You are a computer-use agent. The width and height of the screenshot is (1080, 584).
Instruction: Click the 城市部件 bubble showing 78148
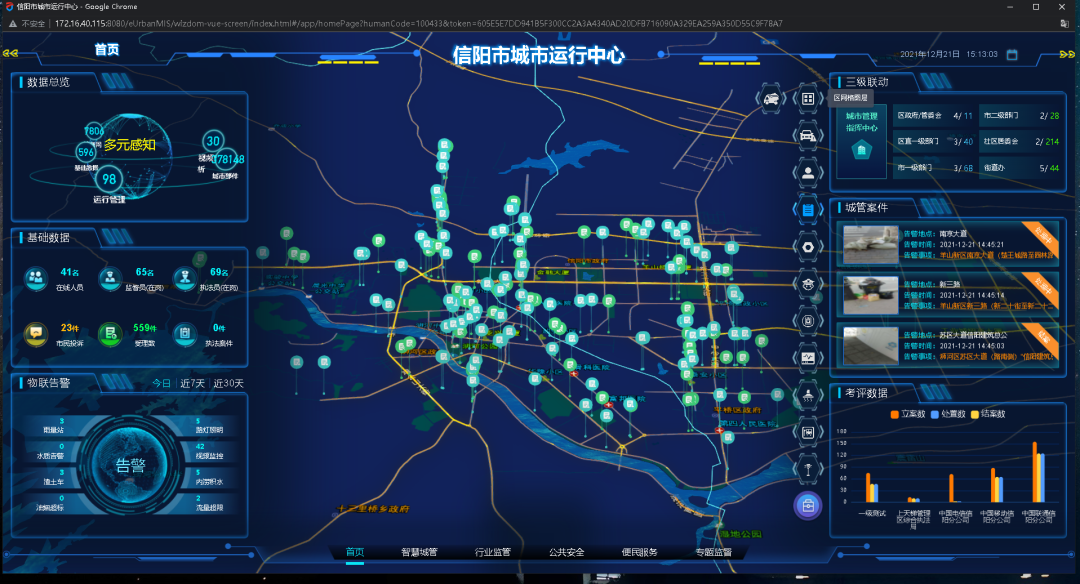pyautogui.click(x=226, y=159)
